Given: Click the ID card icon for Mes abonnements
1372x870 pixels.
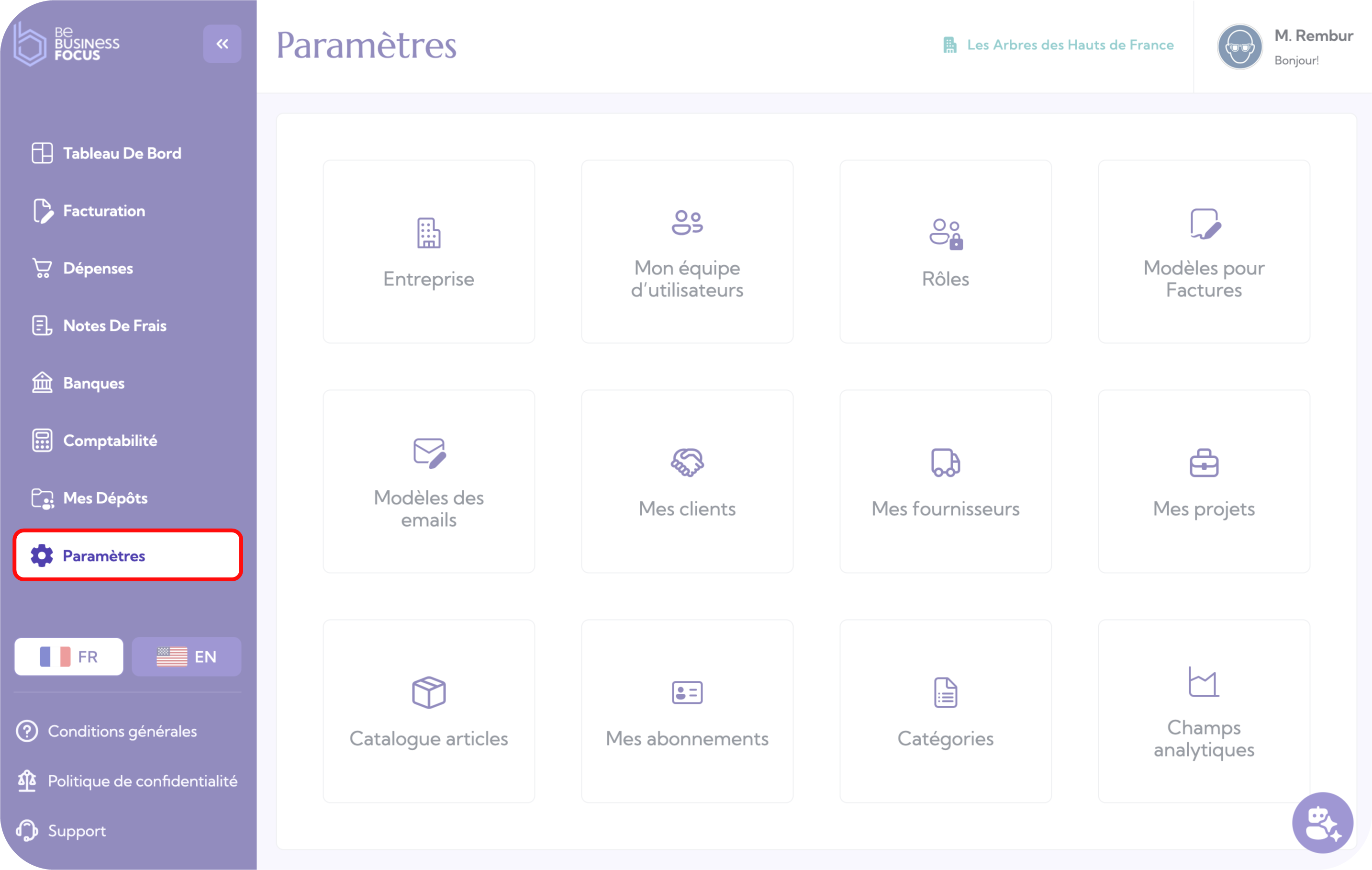Looking at the screenshot, I should pos(687,693).
